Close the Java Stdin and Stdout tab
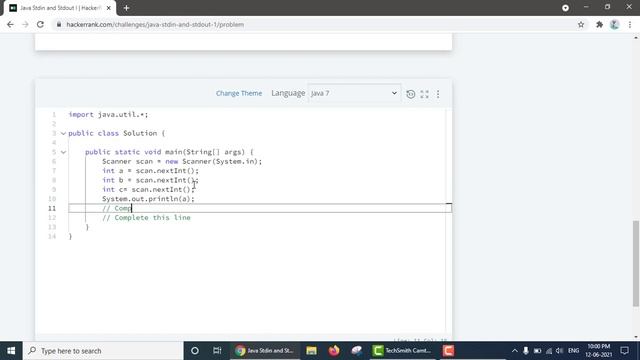 109,8
